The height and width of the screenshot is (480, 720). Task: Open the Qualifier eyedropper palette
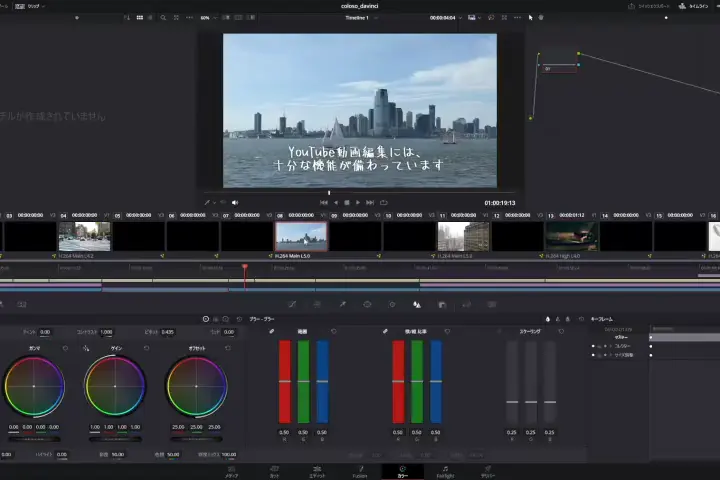pos(343,305)
